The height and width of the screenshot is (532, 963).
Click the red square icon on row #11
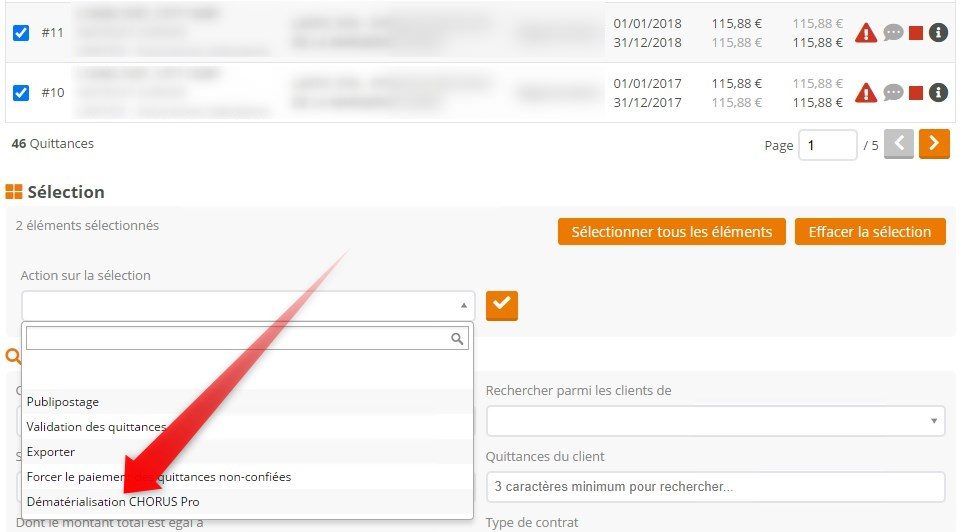point(915,33)
